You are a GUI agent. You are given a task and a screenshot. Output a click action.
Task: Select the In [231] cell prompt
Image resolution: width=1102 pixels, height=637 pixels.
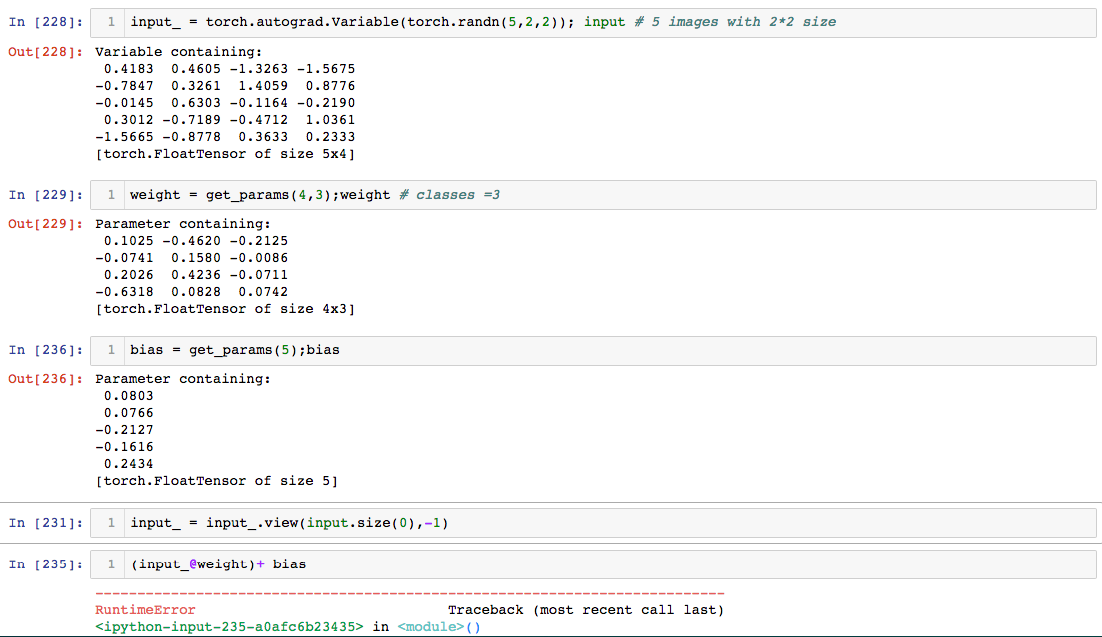coord(45,523)
